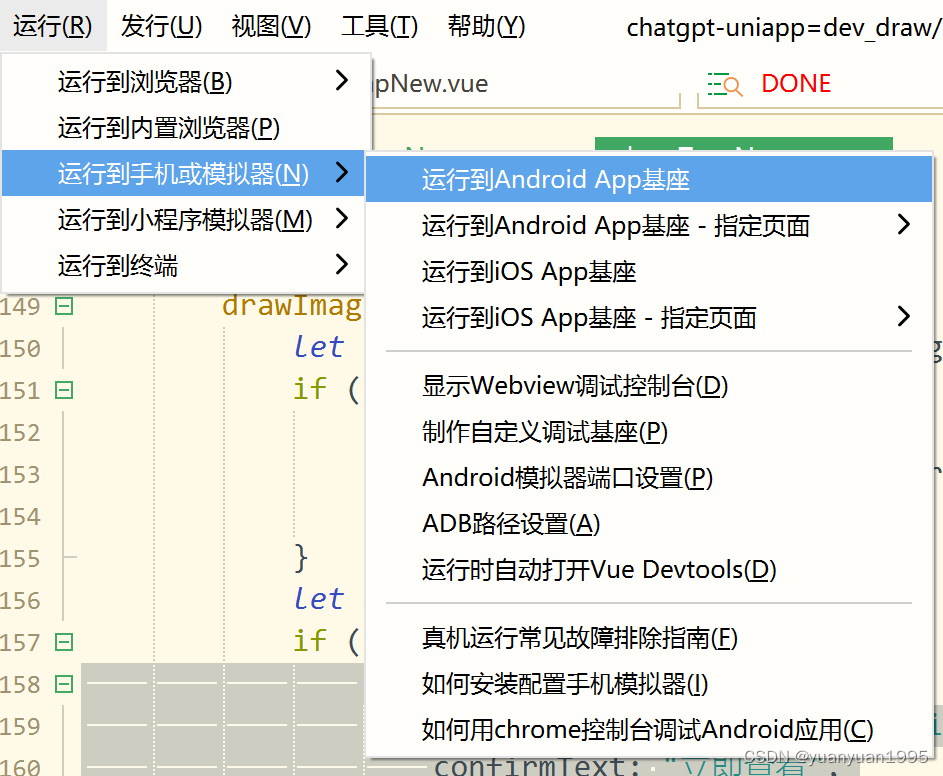This screenshot has height=776, width=943.
Task: Open 如何安装配置手机模拟器(I)
Action: pyautogui.click(x=649, y=684)
